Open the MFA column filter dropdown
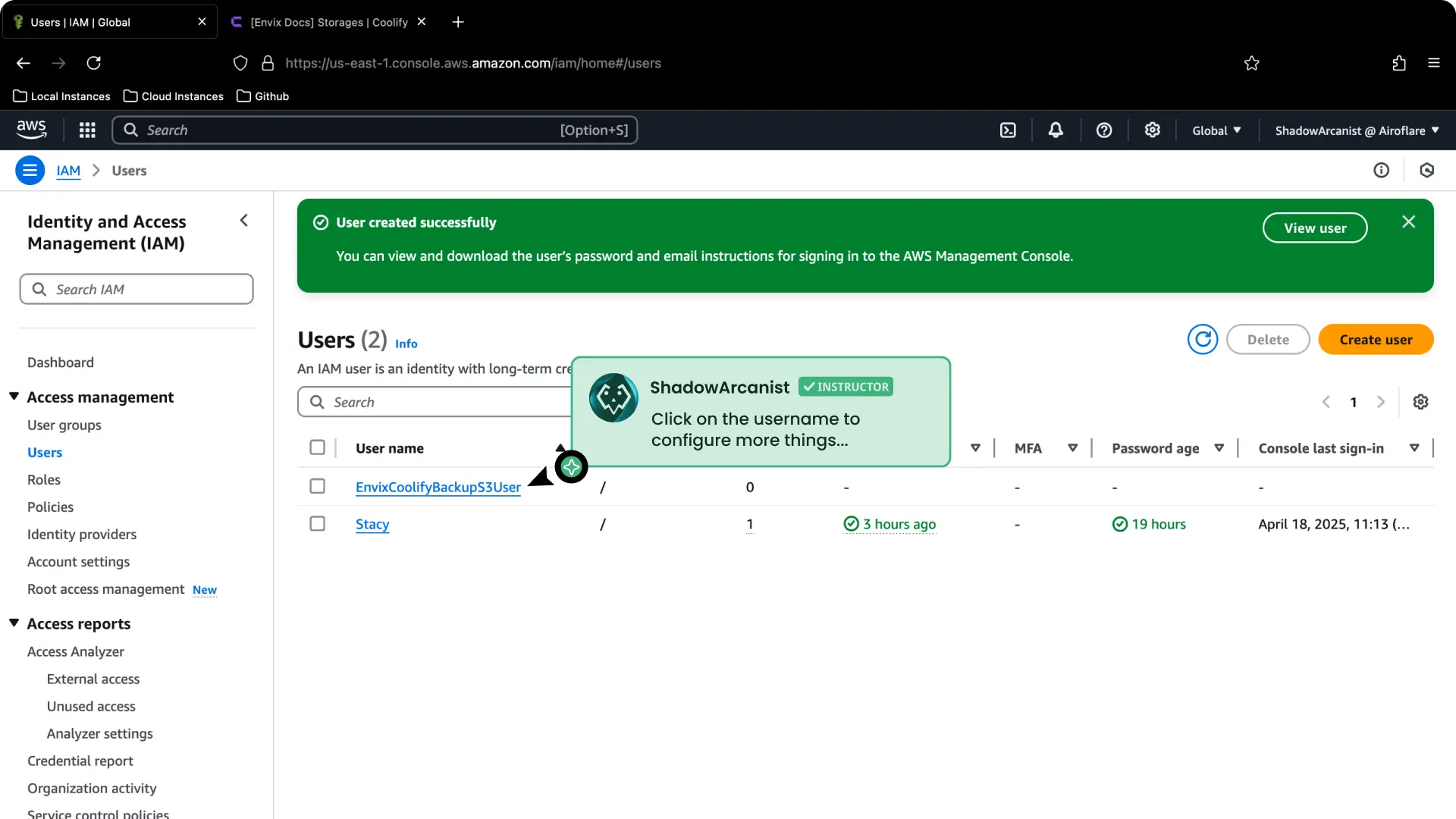1456x819 pixels. pos(1072,448)
